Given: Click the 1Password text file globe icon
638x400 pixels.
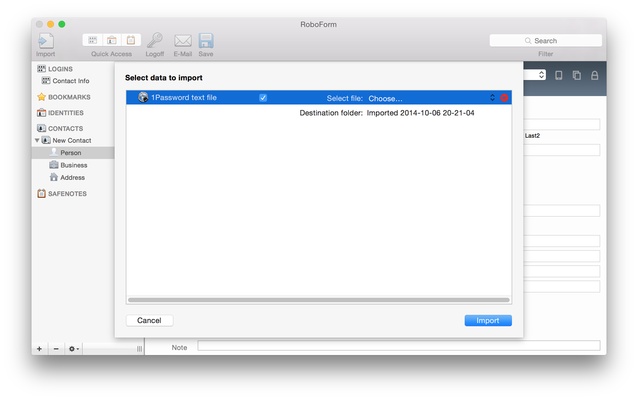Looking at the screenshot, I should 143,97.
